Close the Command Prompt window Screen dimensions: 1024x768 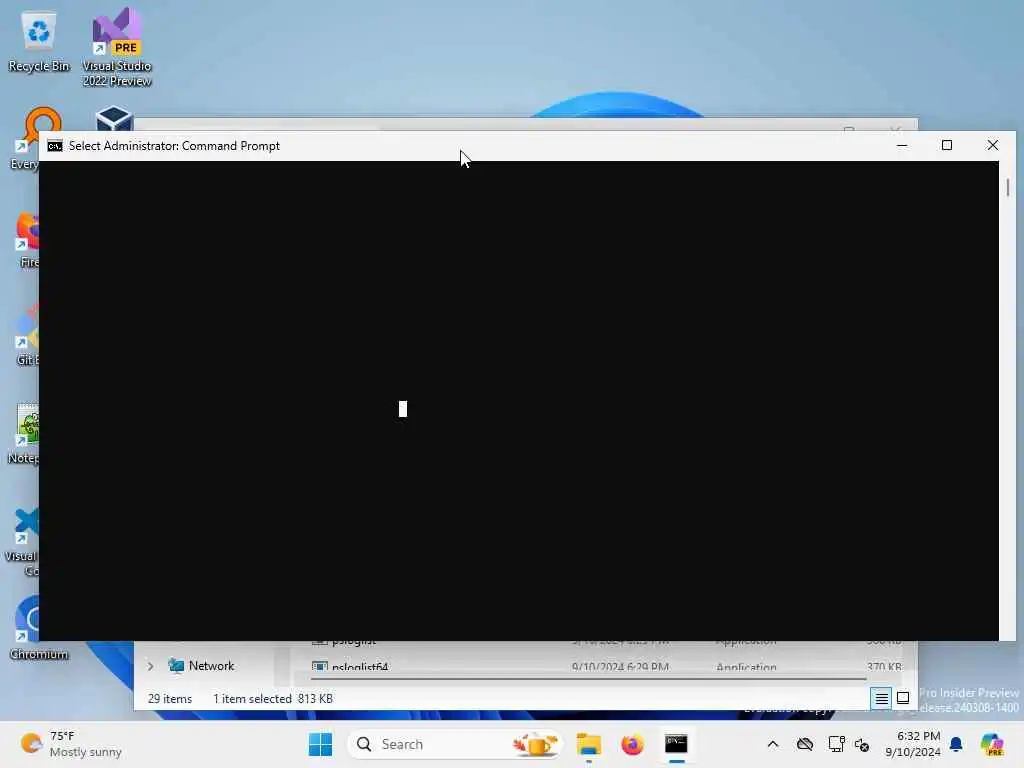[993, 145]
